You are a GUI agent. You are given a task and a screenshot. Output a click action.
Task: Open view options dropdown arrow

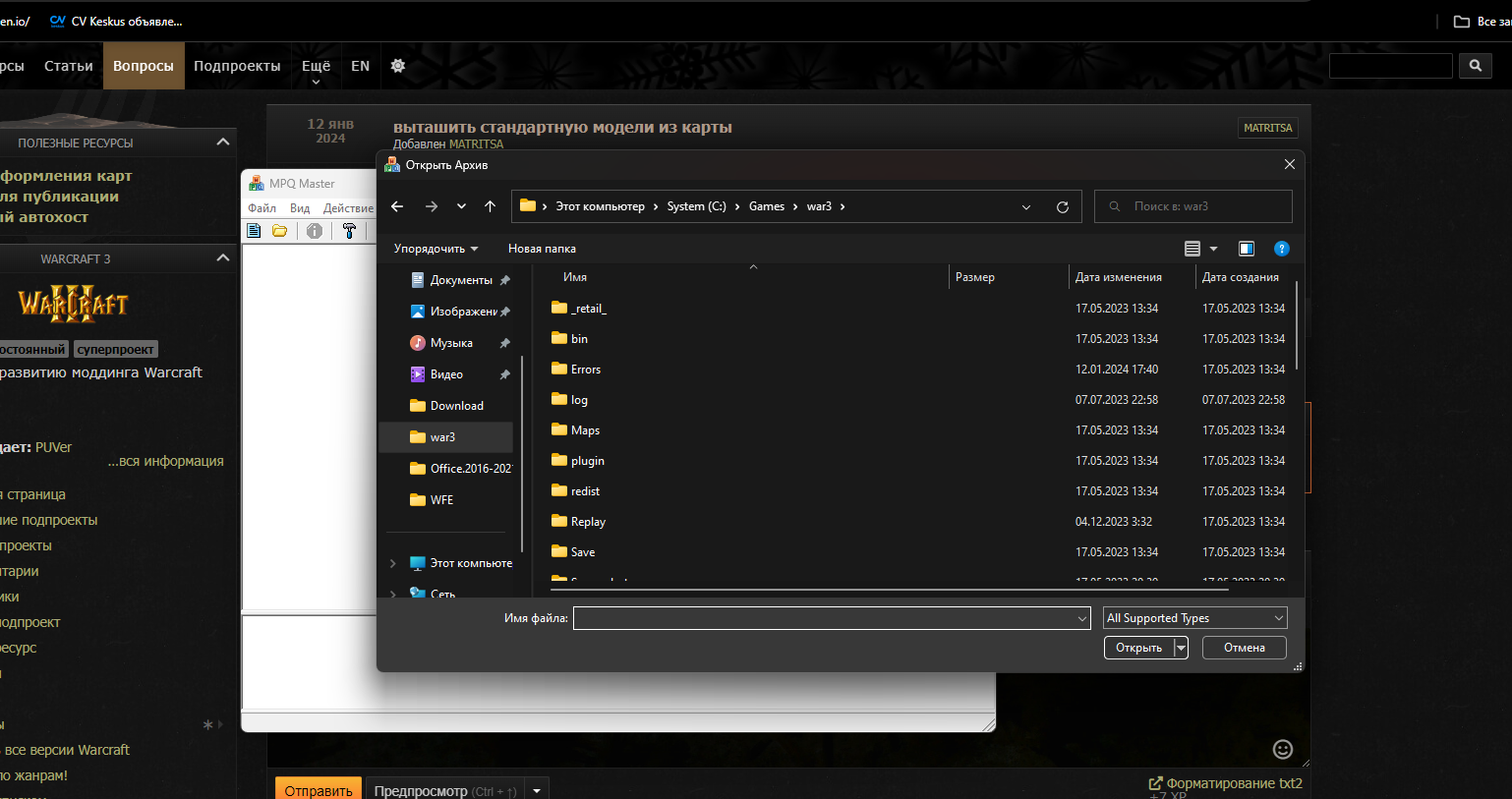1213,249
